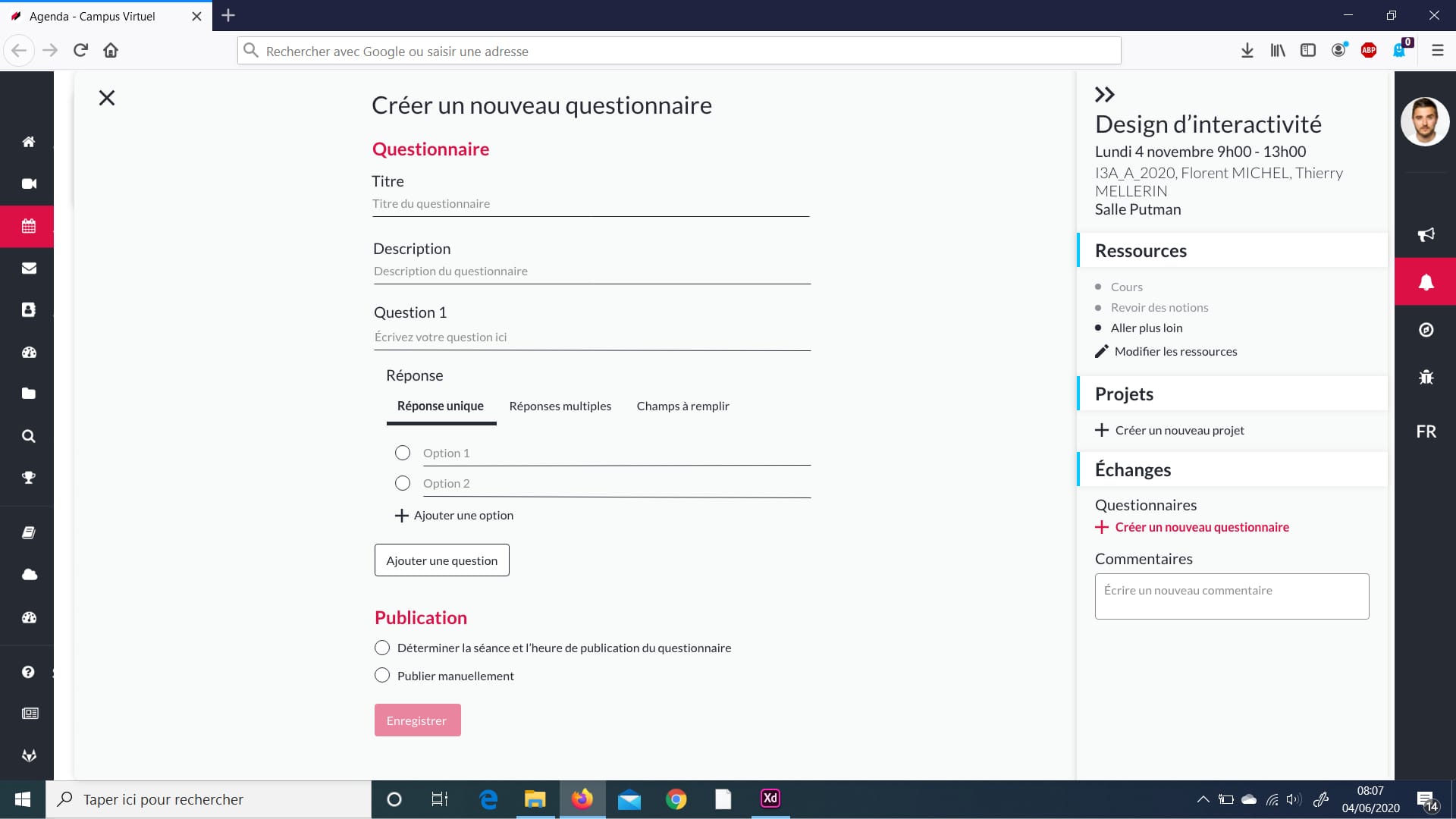
Task: Close the questionnaire form with X
Action: pos(107,98)
